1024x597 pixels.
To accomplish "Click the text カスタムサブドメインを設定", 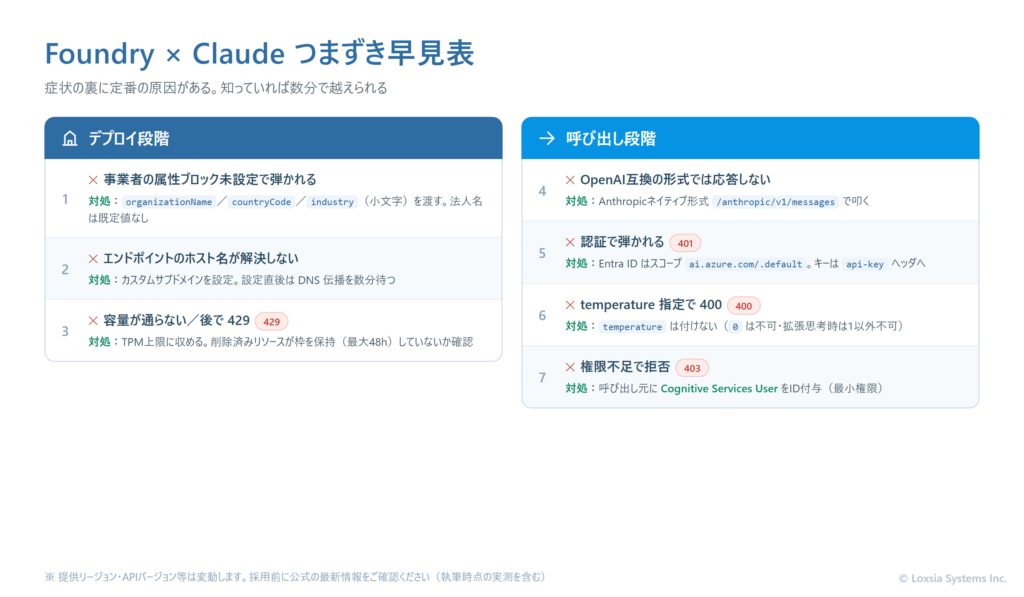I will (x=177, y=280).
